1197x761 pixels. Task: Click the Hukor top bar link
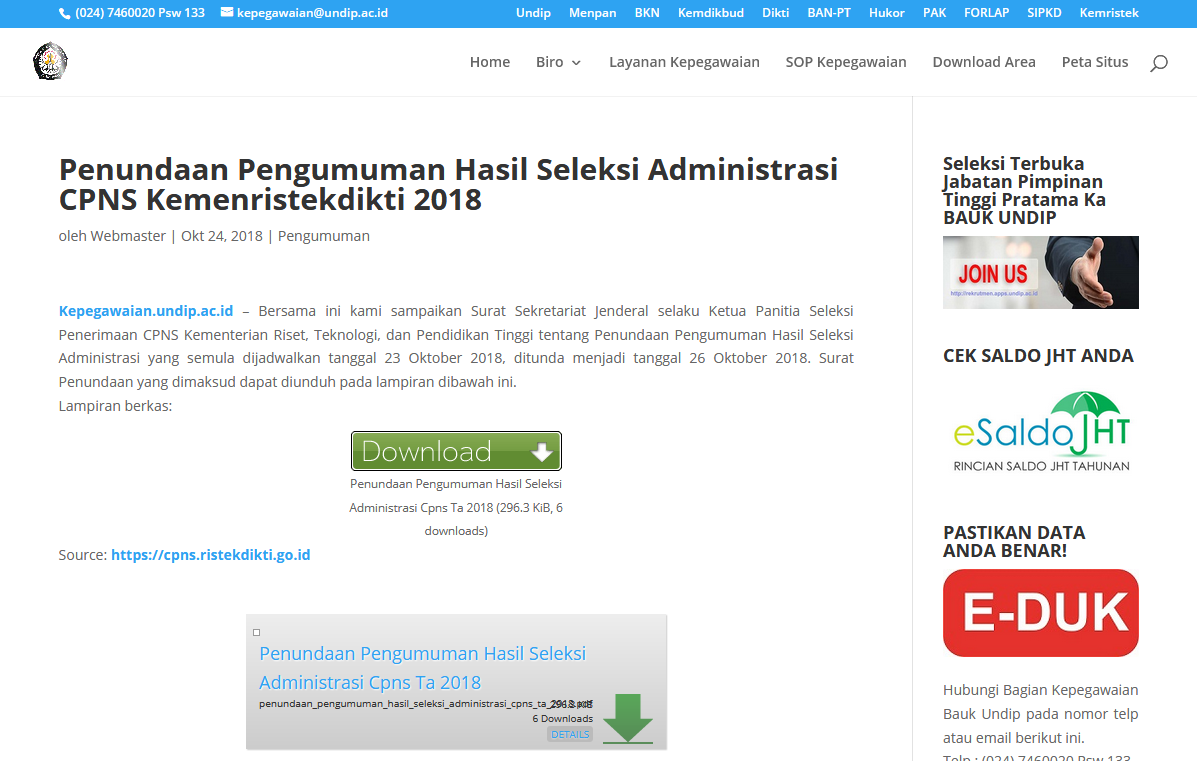tap(886, 13)
